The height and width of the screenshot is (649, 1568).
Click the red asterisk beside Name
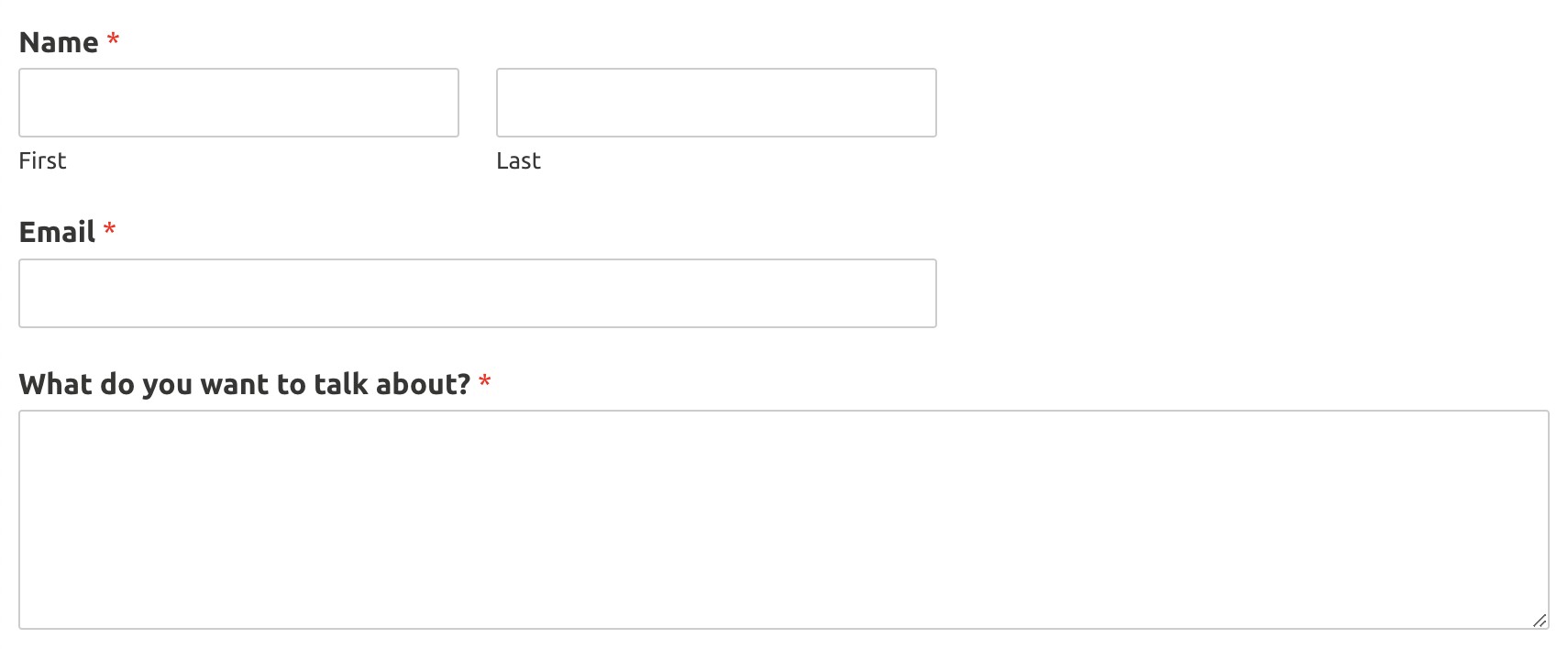pos(114,40)
